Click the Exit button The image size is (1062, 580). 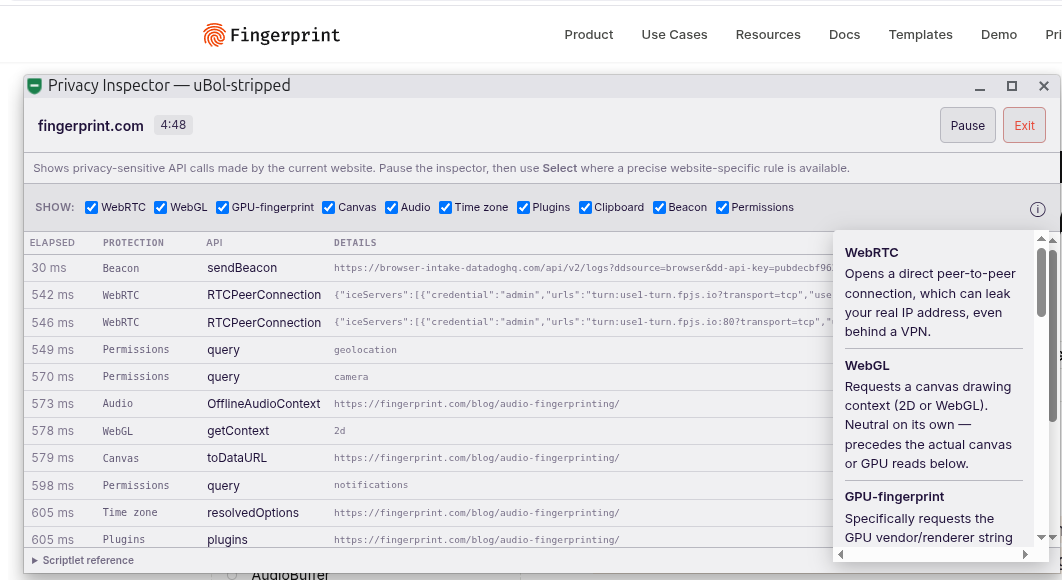click(x=1024, y=125)
